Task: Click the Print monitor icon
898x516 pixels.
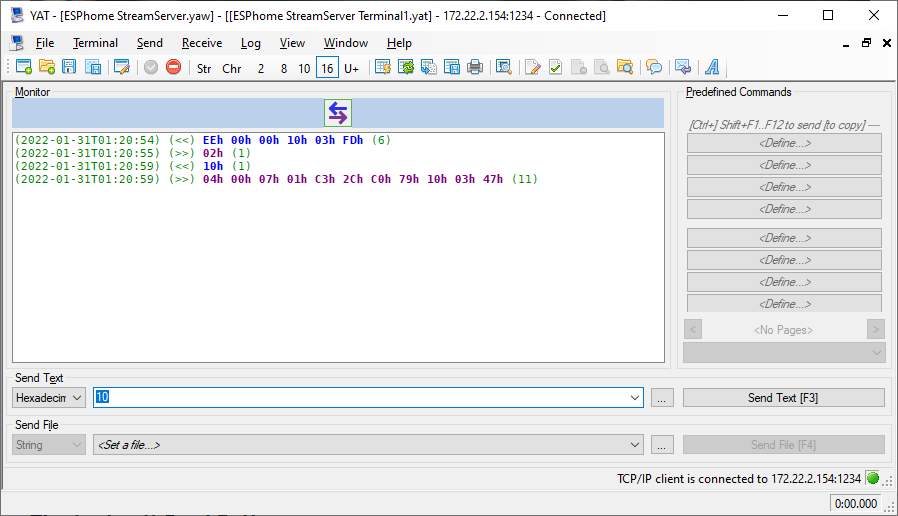Action: click(475, 68)
